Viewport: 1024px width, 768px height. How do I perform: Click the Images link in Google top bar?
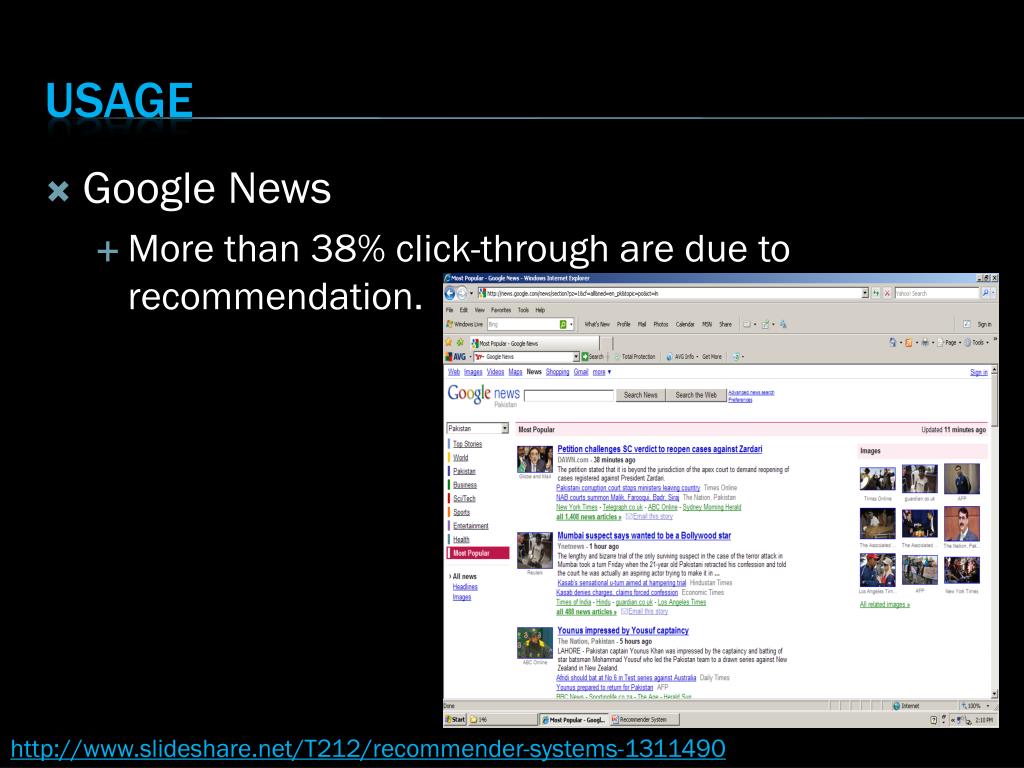click(x=473, y=372)
